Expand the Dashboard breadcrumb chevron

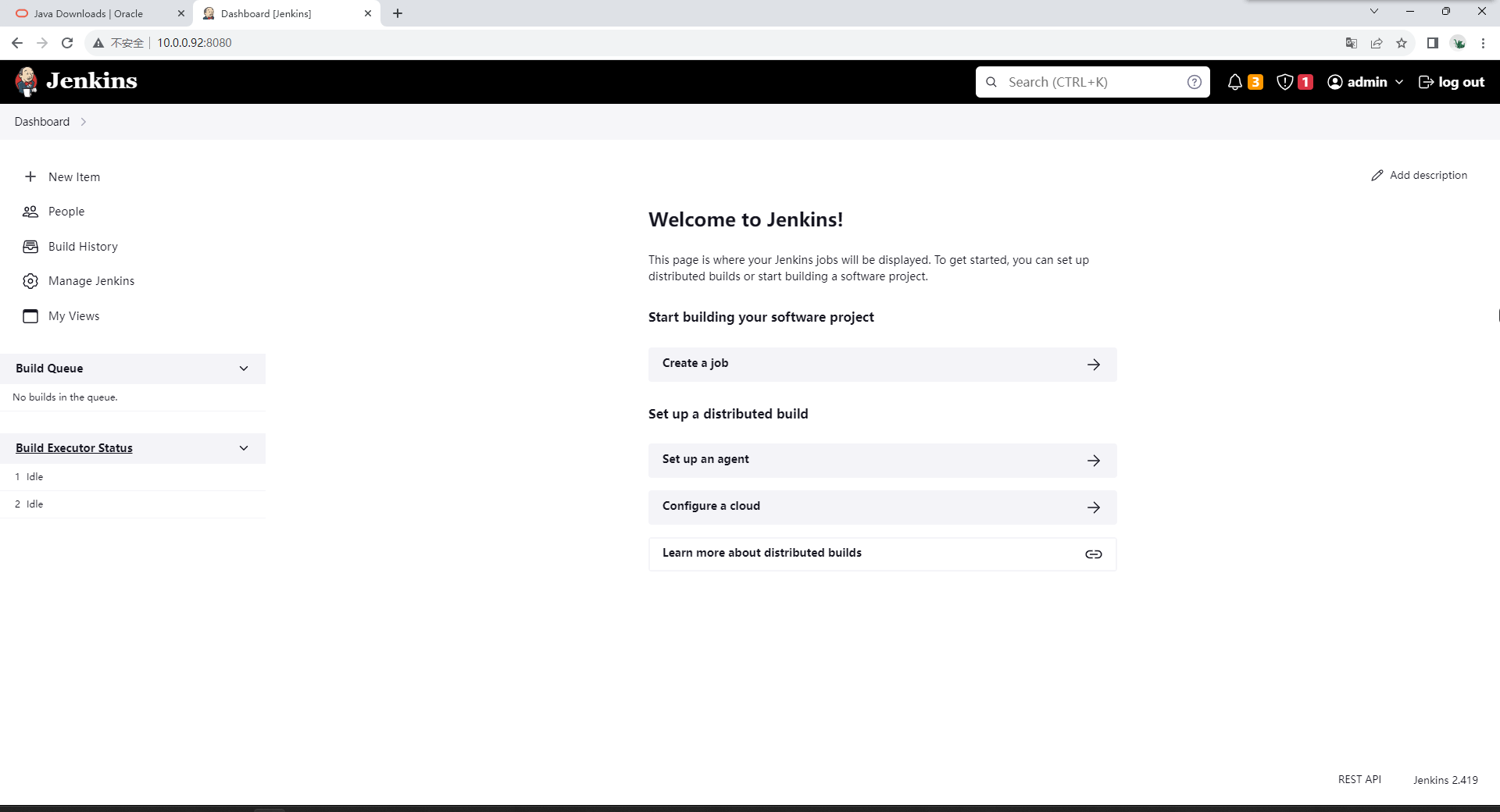pyautogui.click(x=83, y=122)
